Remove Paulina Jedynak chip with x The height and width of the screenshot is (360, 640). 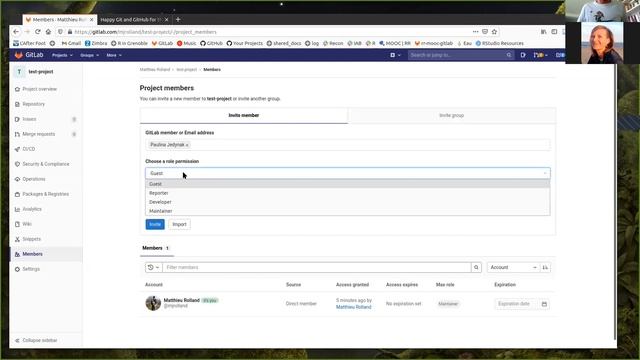tap(187, 145)
